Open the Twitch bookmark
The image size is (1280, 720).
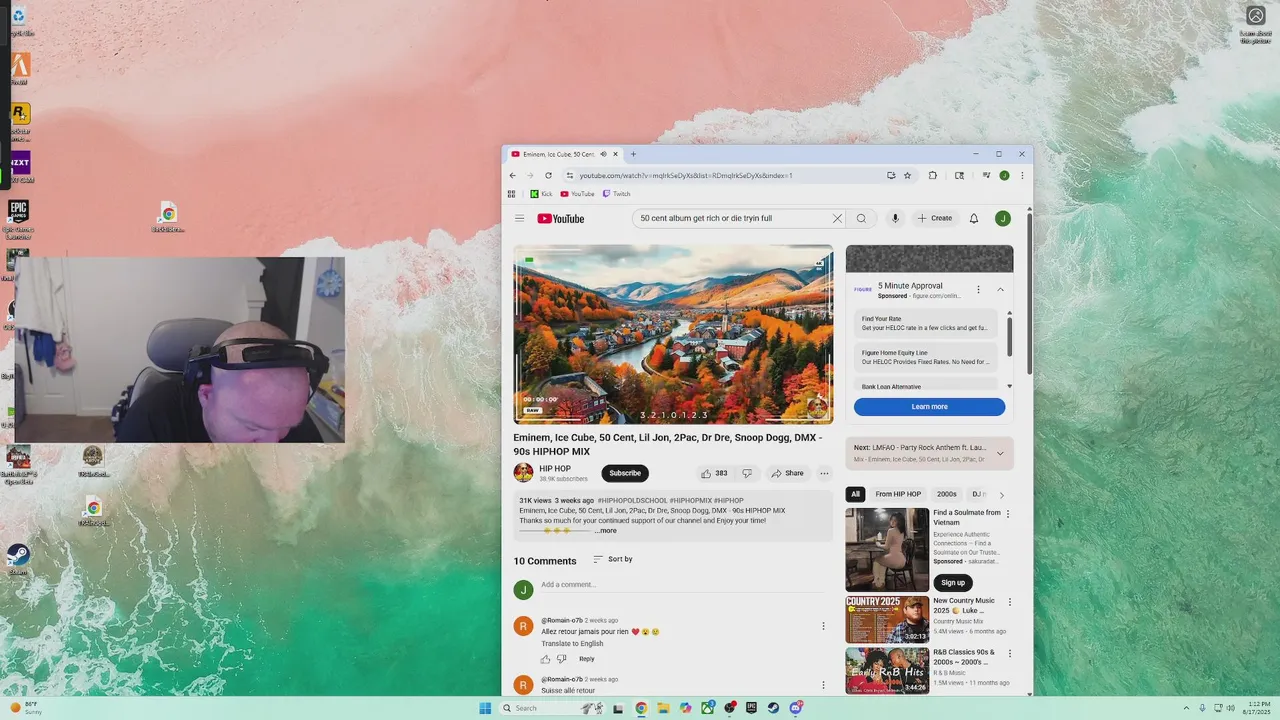coord(616,194)
